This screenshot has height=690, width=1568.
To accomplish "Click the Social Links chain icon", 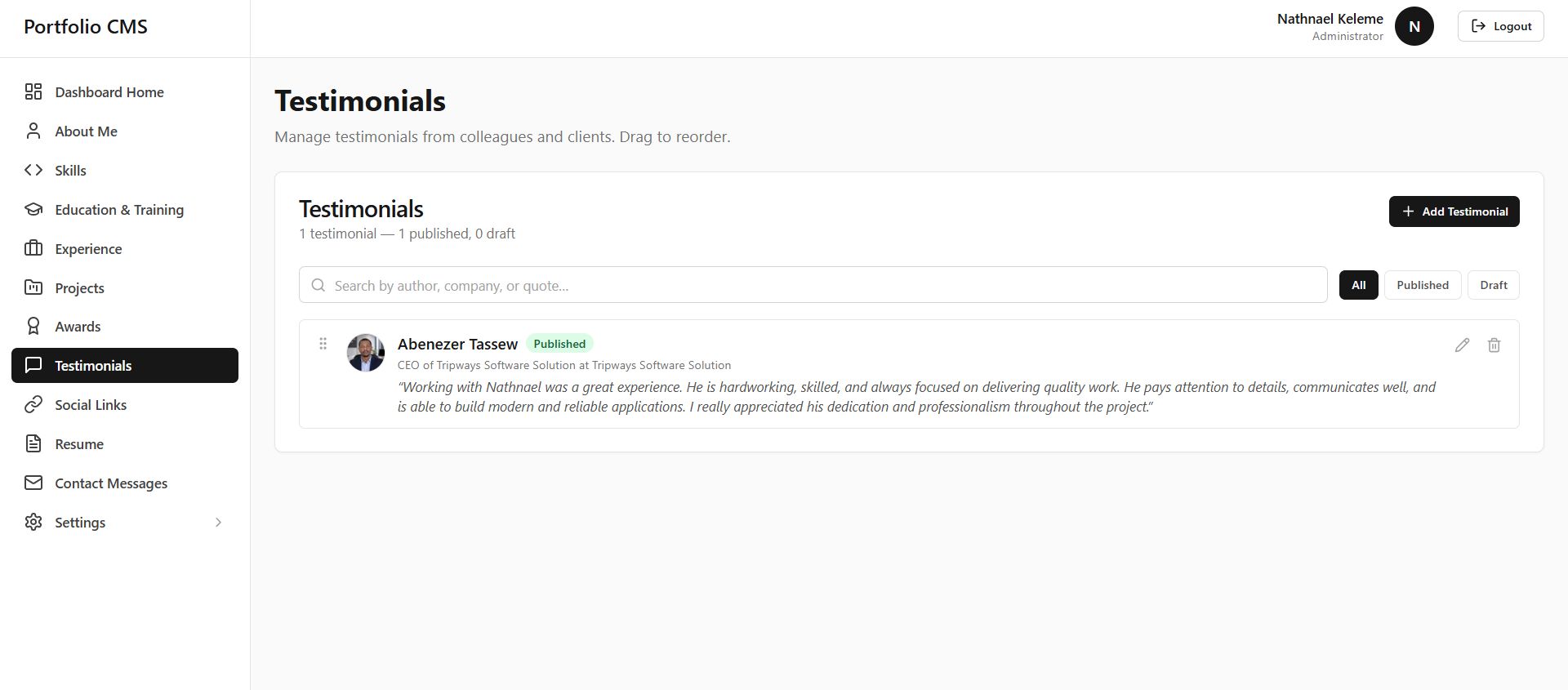I will pos(33,404).
